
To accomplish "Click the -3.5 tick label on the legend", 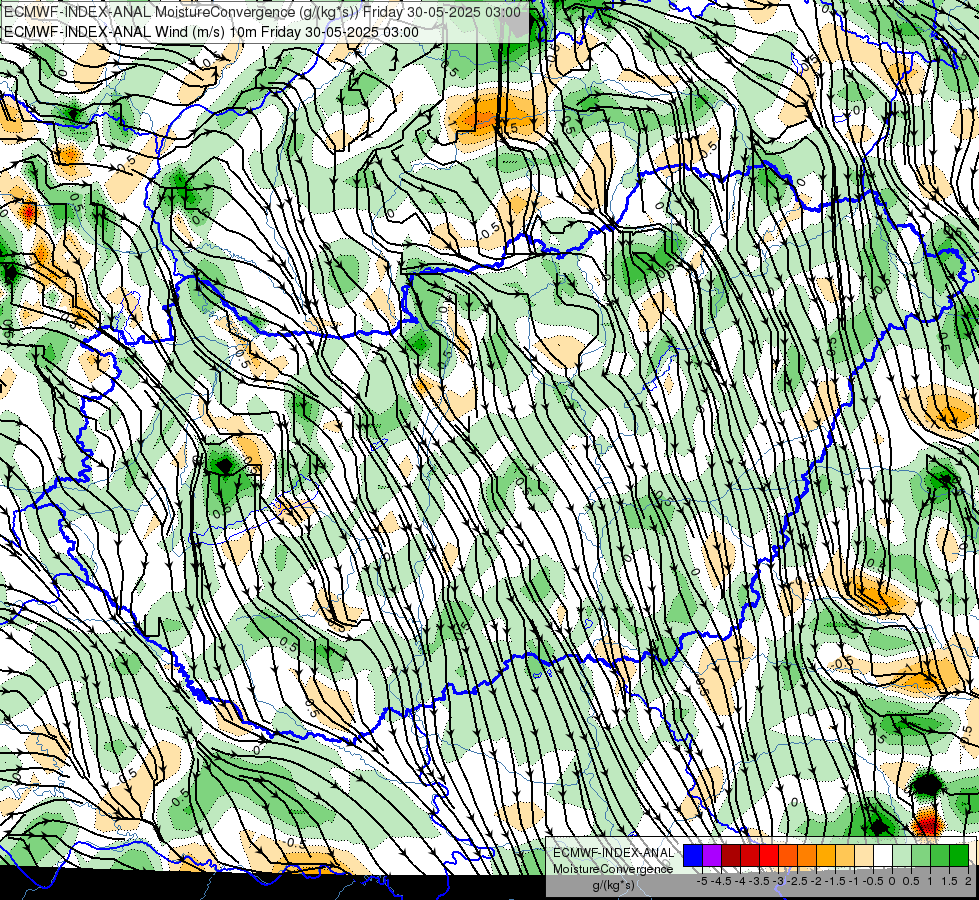I will tap(759, 881).
